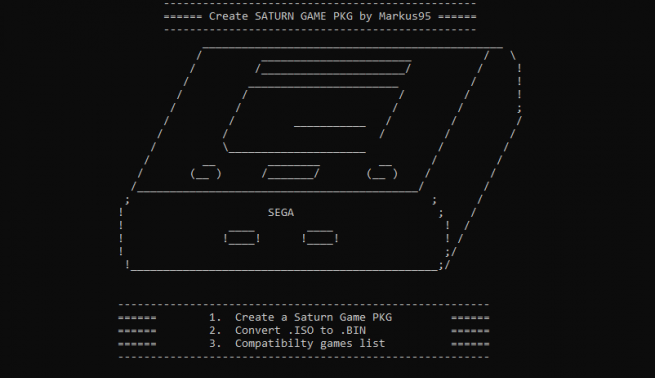
Task: Click the number 2. in the menu
Action: 215,330
